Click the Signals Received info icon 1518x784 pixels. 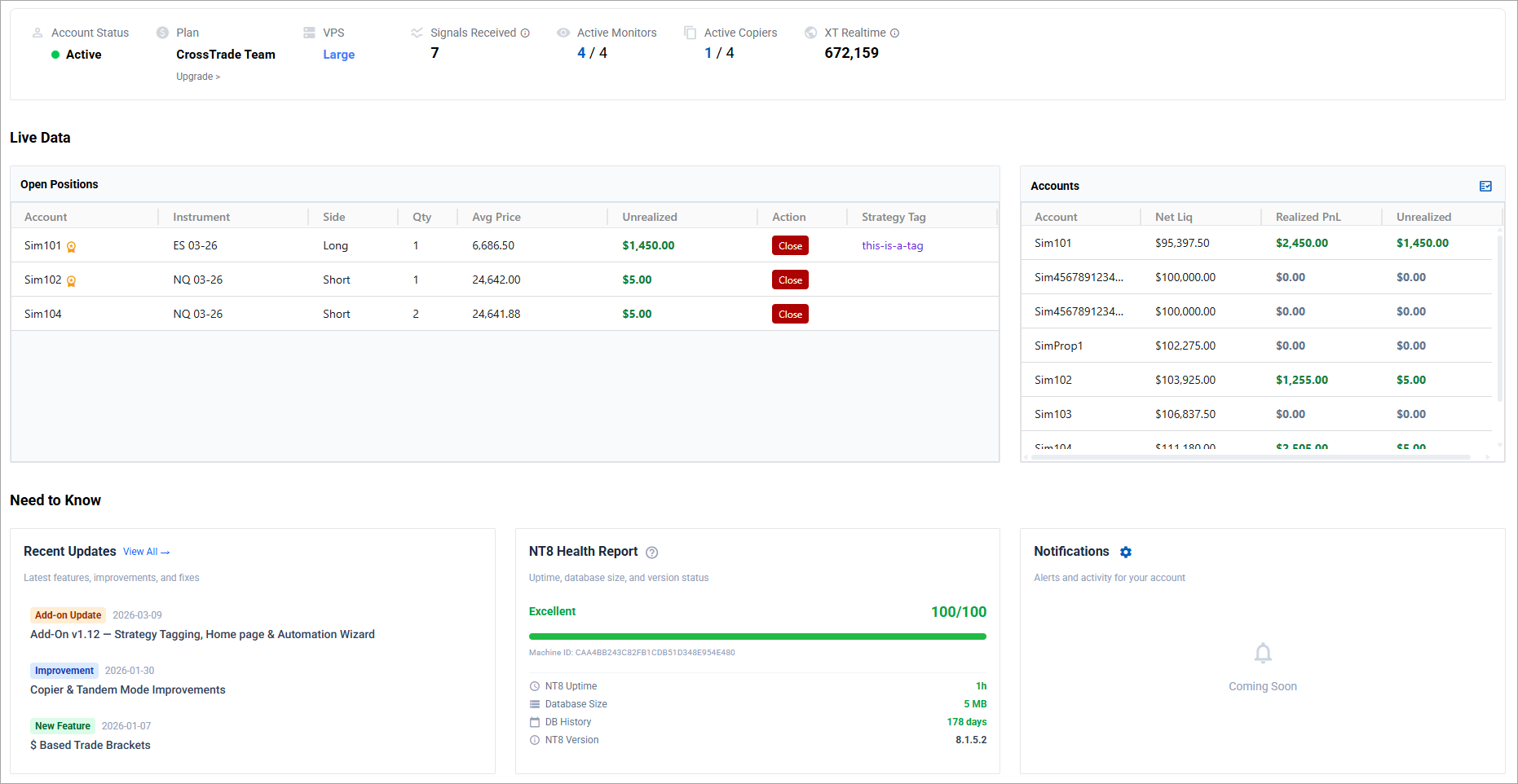(x=525, y=33)
